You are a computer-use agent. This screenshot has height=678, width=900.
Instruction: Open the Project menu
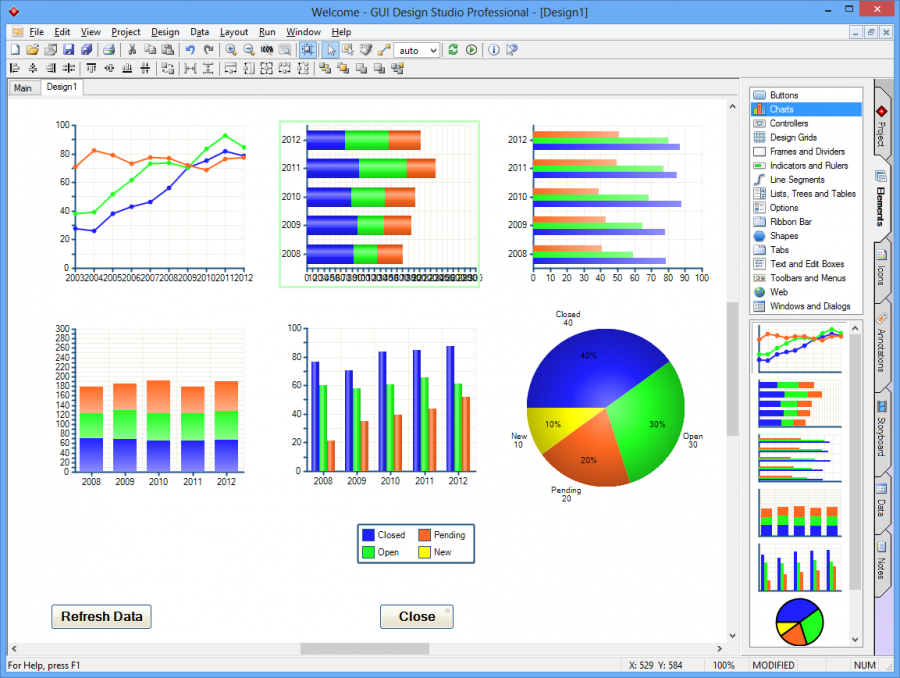(x=126, y=32)
